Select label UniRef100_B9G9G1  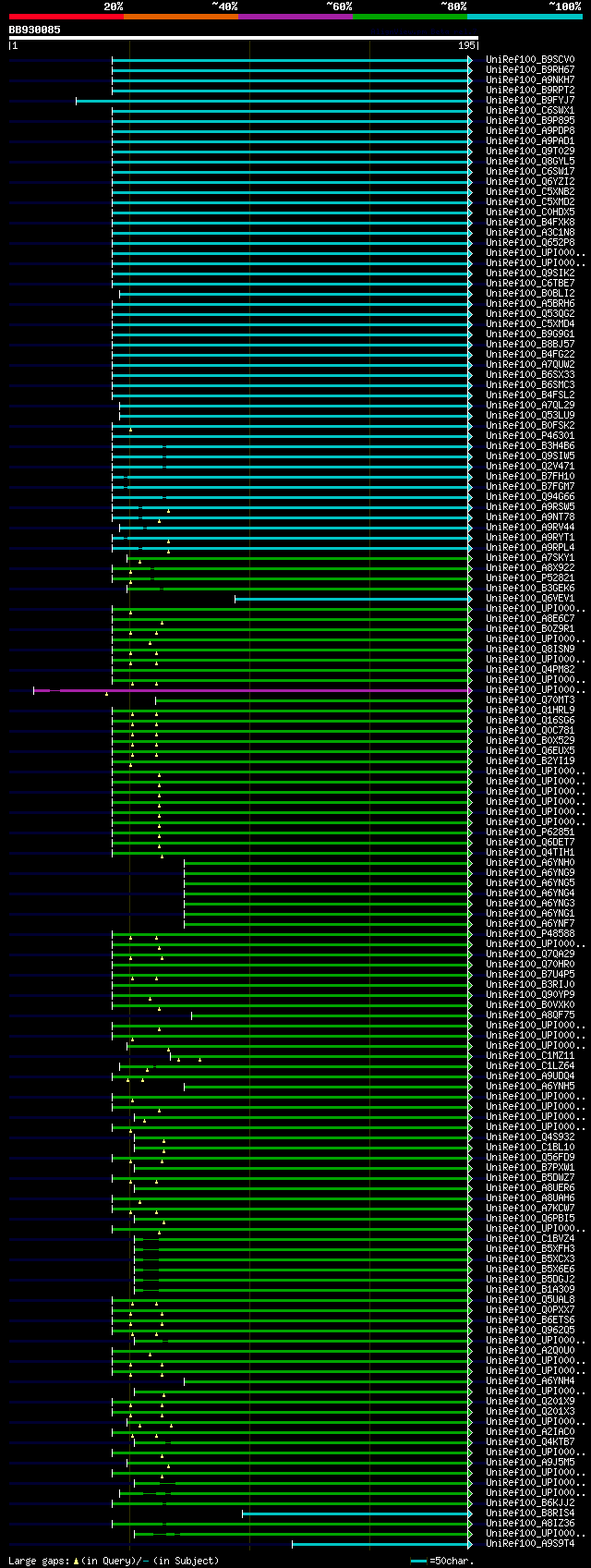pyautogui.click(x=530, y=334)
